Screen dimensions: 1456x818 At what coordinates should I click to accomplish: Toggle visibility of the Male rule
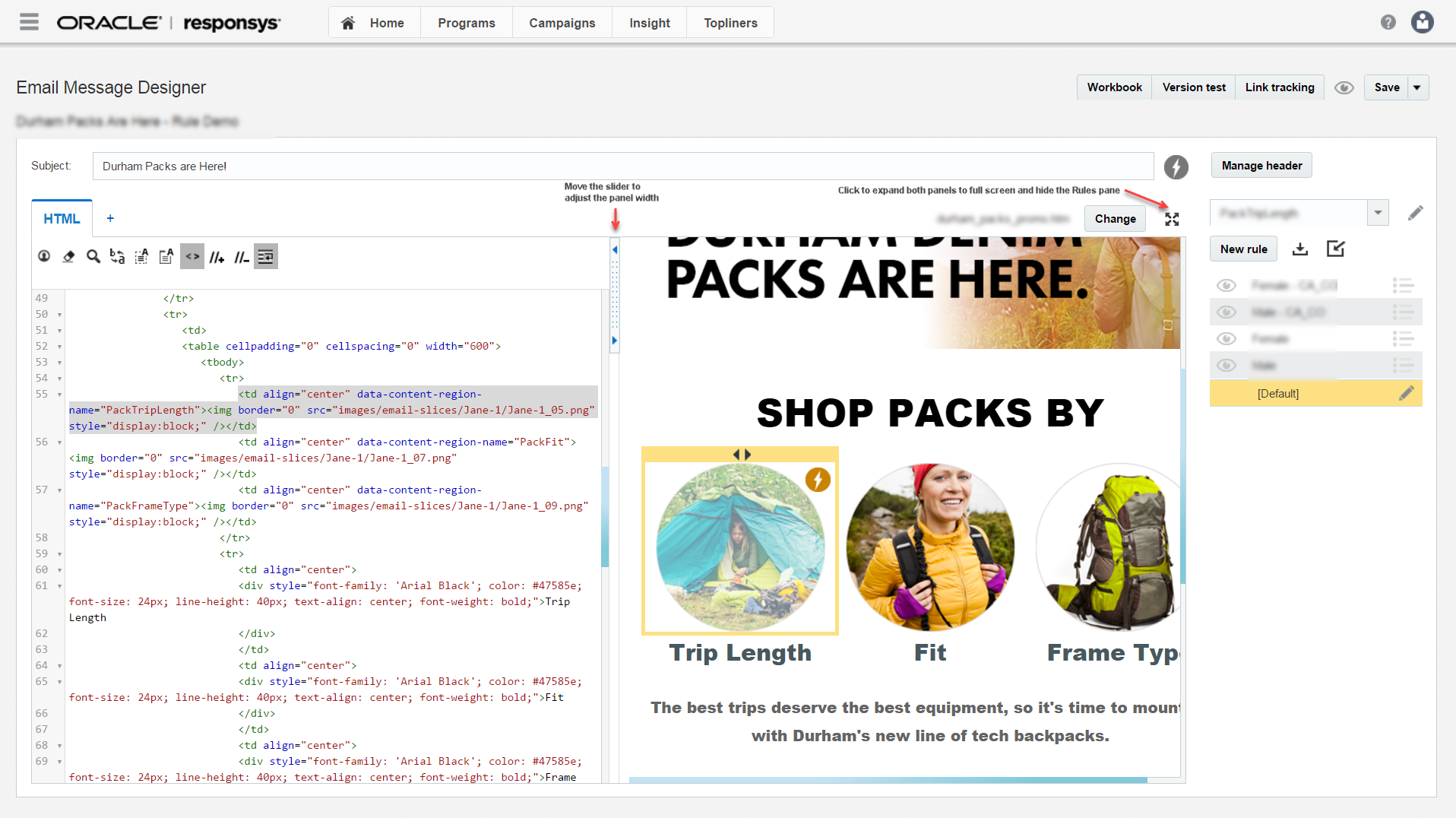[1227, 365]
